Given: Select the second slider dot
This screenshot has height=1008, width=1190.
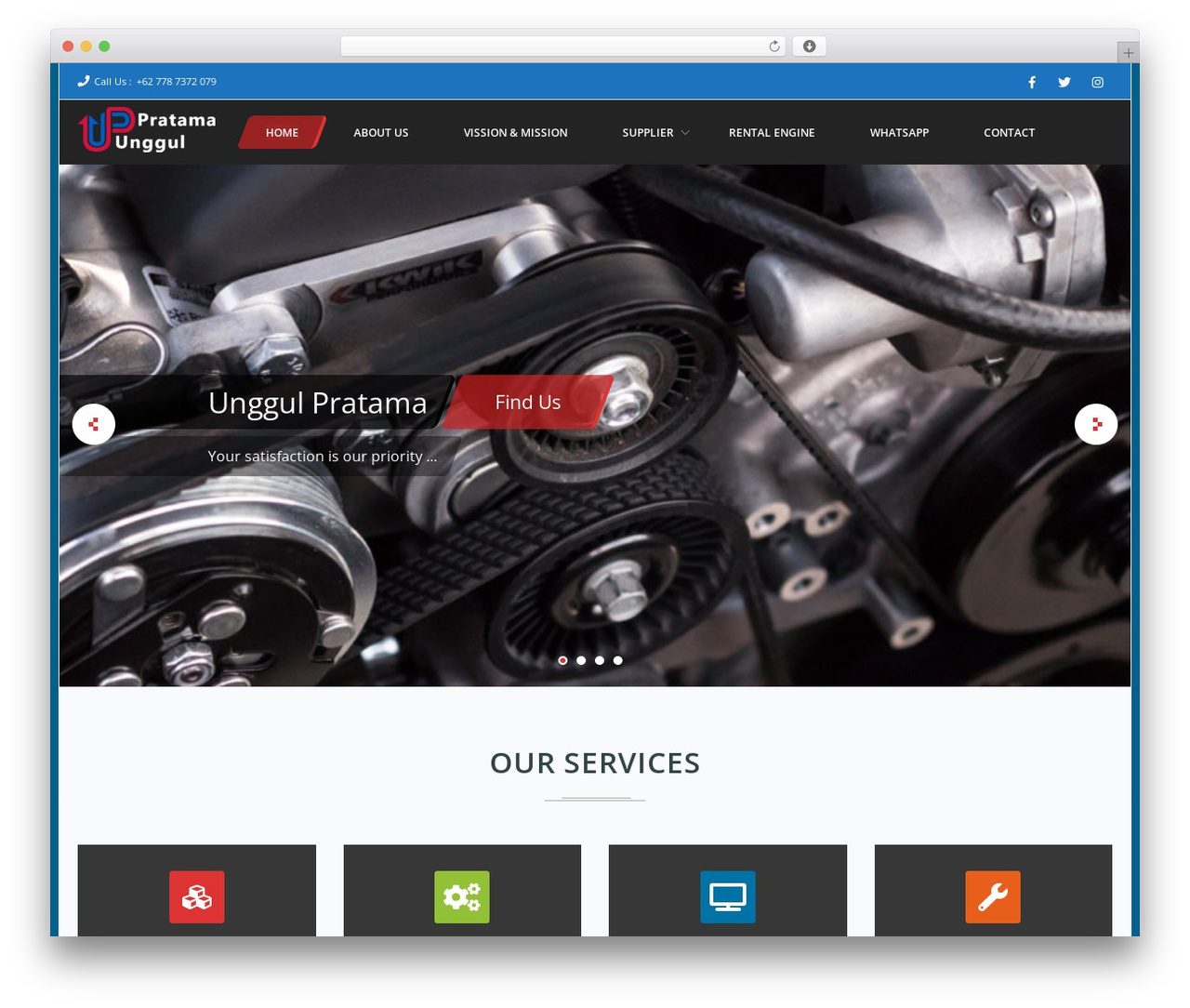Looking at the screenshot, I should coord(581,660).
